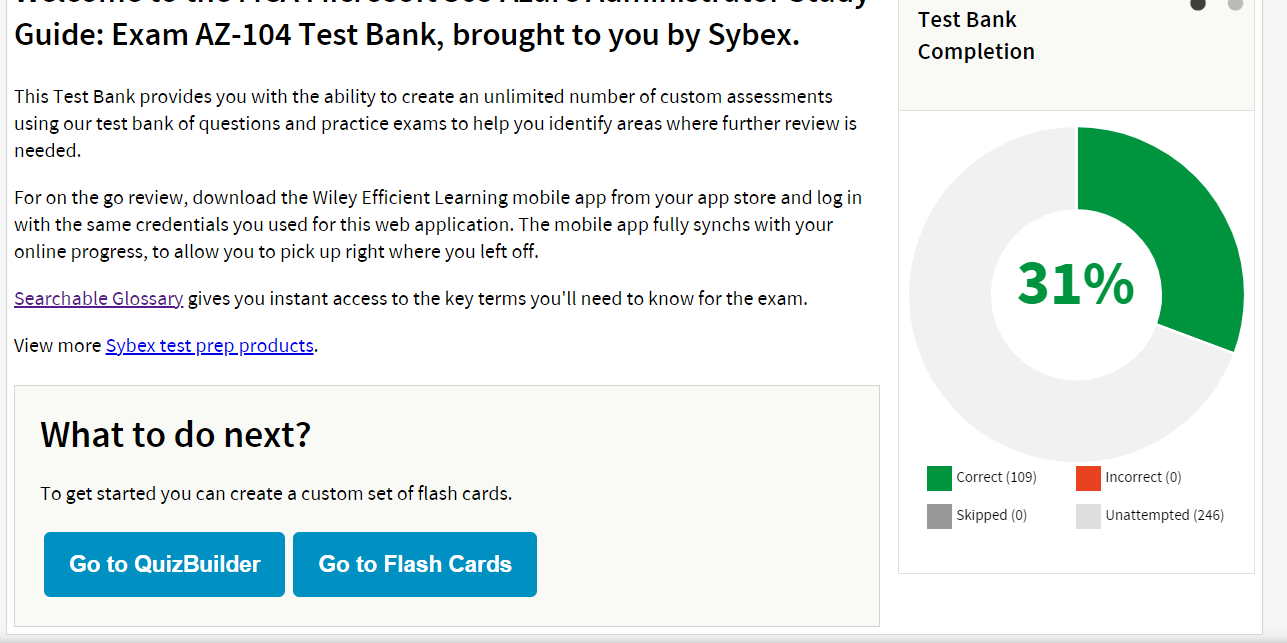Click the "Correct (109)" legend label

pyautogui.click(x=996, y=478)
